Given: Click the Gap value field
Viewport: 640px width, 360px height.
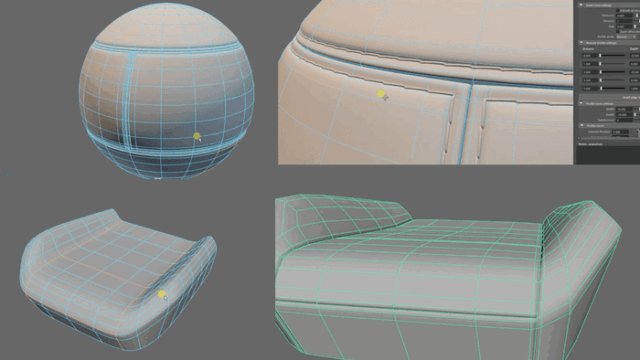Looking at the screenshot, I should pyautogui.click(x=624, y=27).
